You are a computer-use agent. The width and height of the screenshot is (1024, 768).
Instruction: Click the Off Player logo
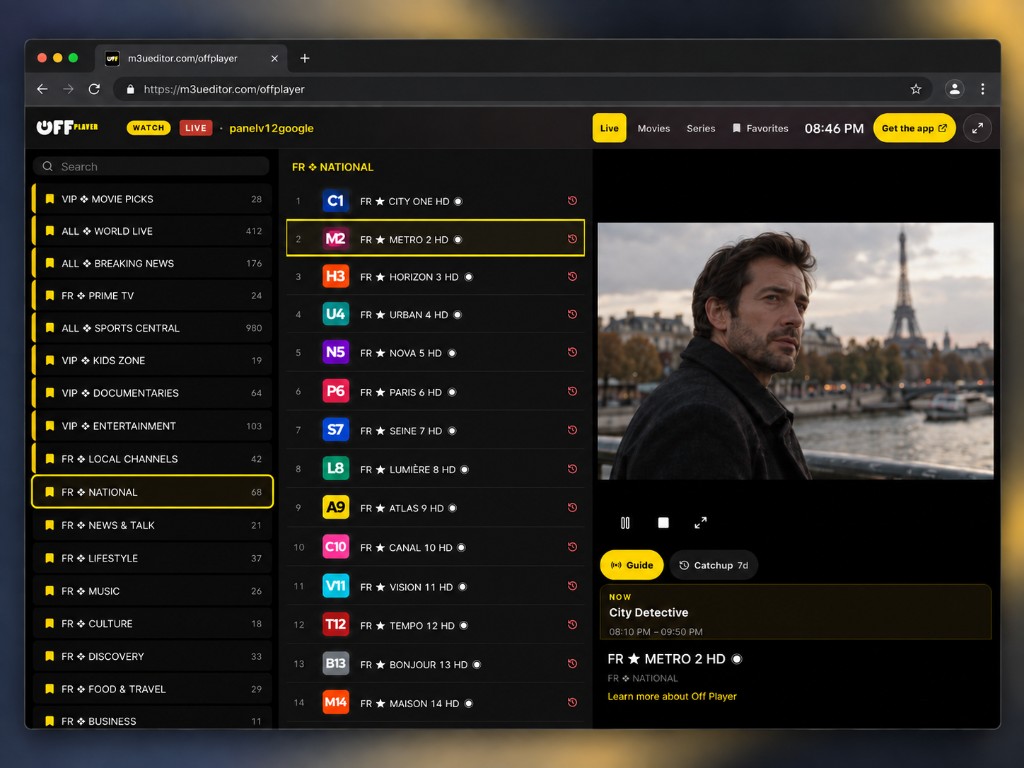67,127
